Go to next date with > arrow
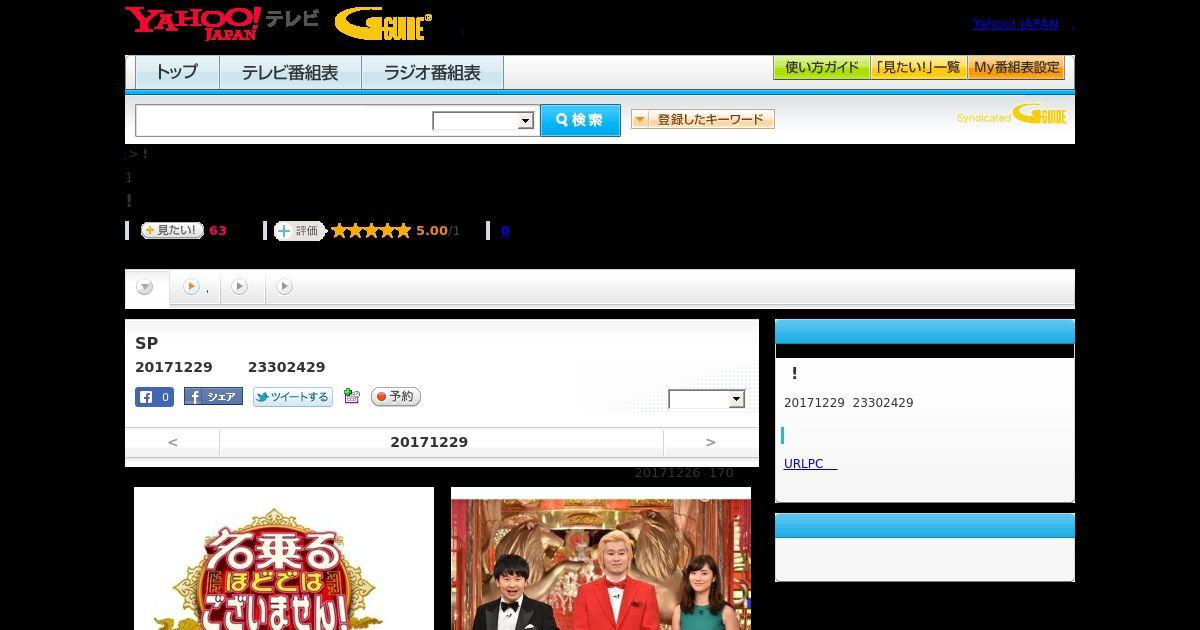Viewport: 1200px width, 630px height. point(711,442)
